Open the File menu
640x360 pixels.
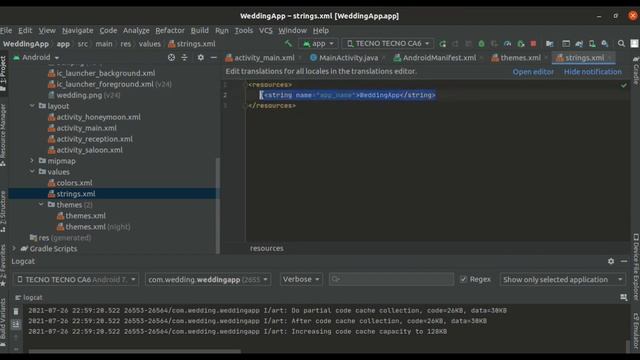pyautogui.click(x=6, y=30)
